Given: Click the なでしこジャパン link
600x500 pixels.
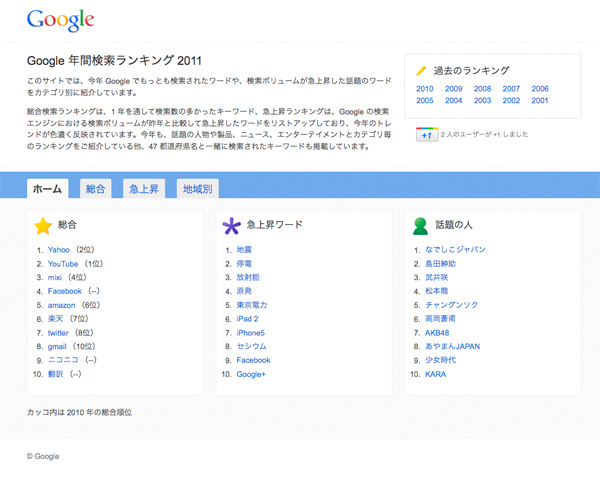Looking at the screenshot, I should point(455,250).
